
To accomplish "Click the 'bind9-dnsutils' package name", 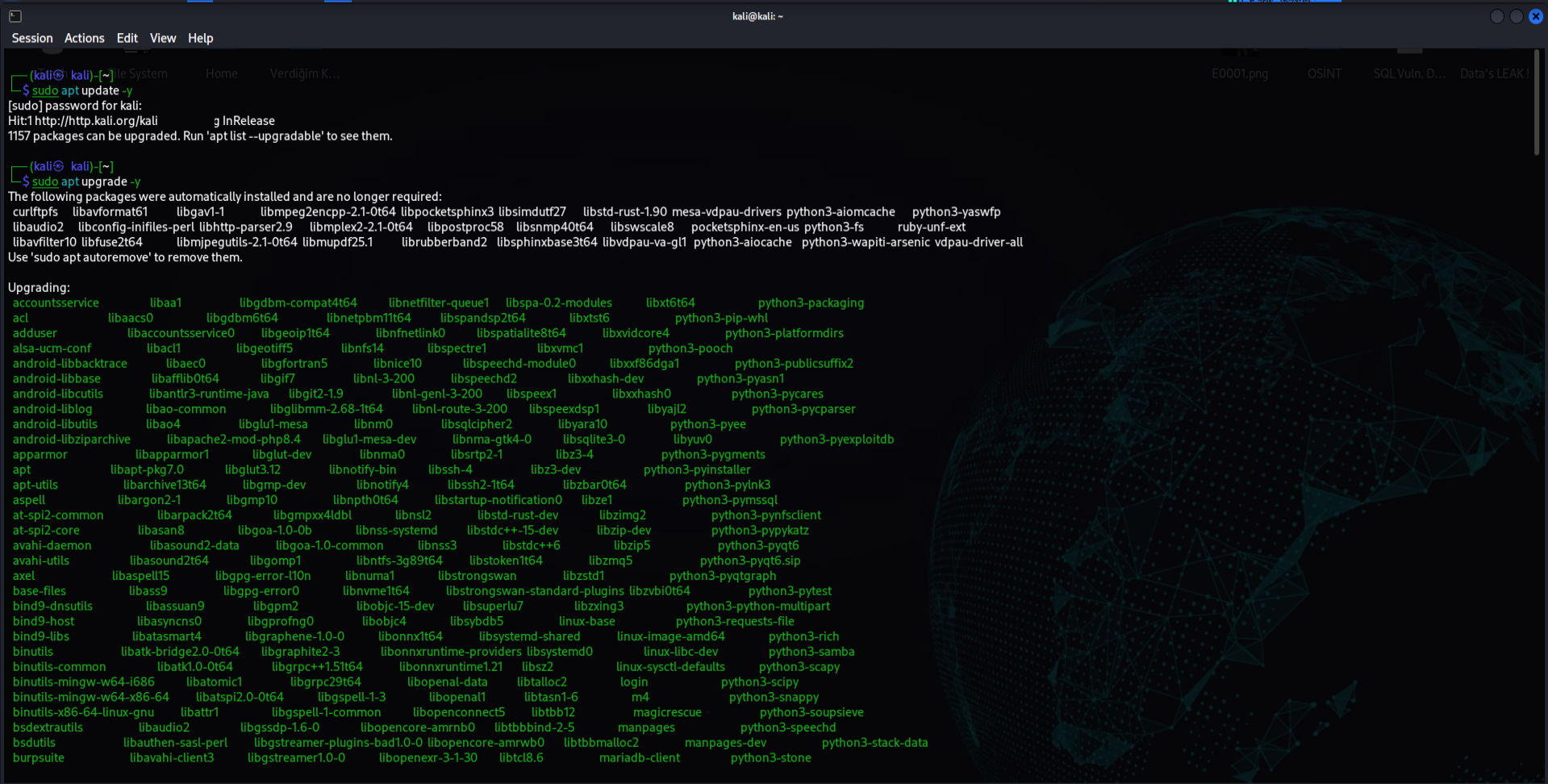I will point(52,607).
